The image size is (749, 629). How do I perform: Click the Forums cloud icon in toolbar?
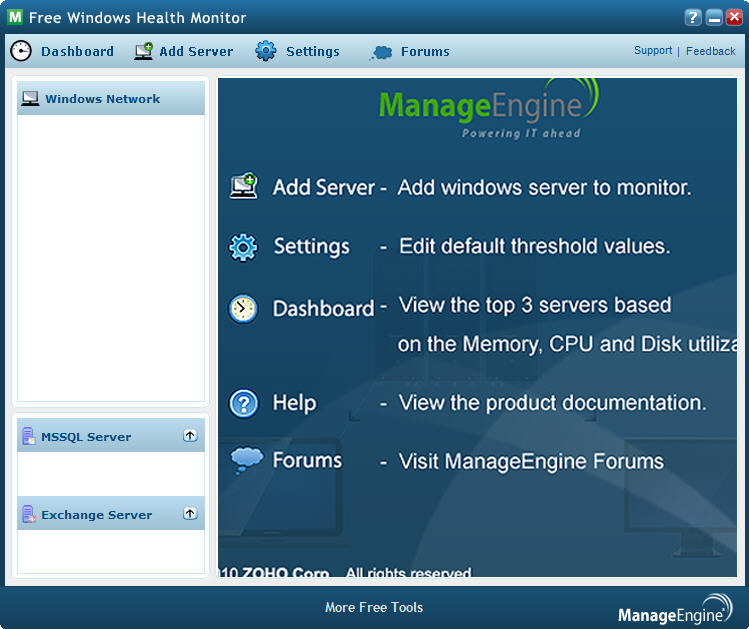point(381,52)
